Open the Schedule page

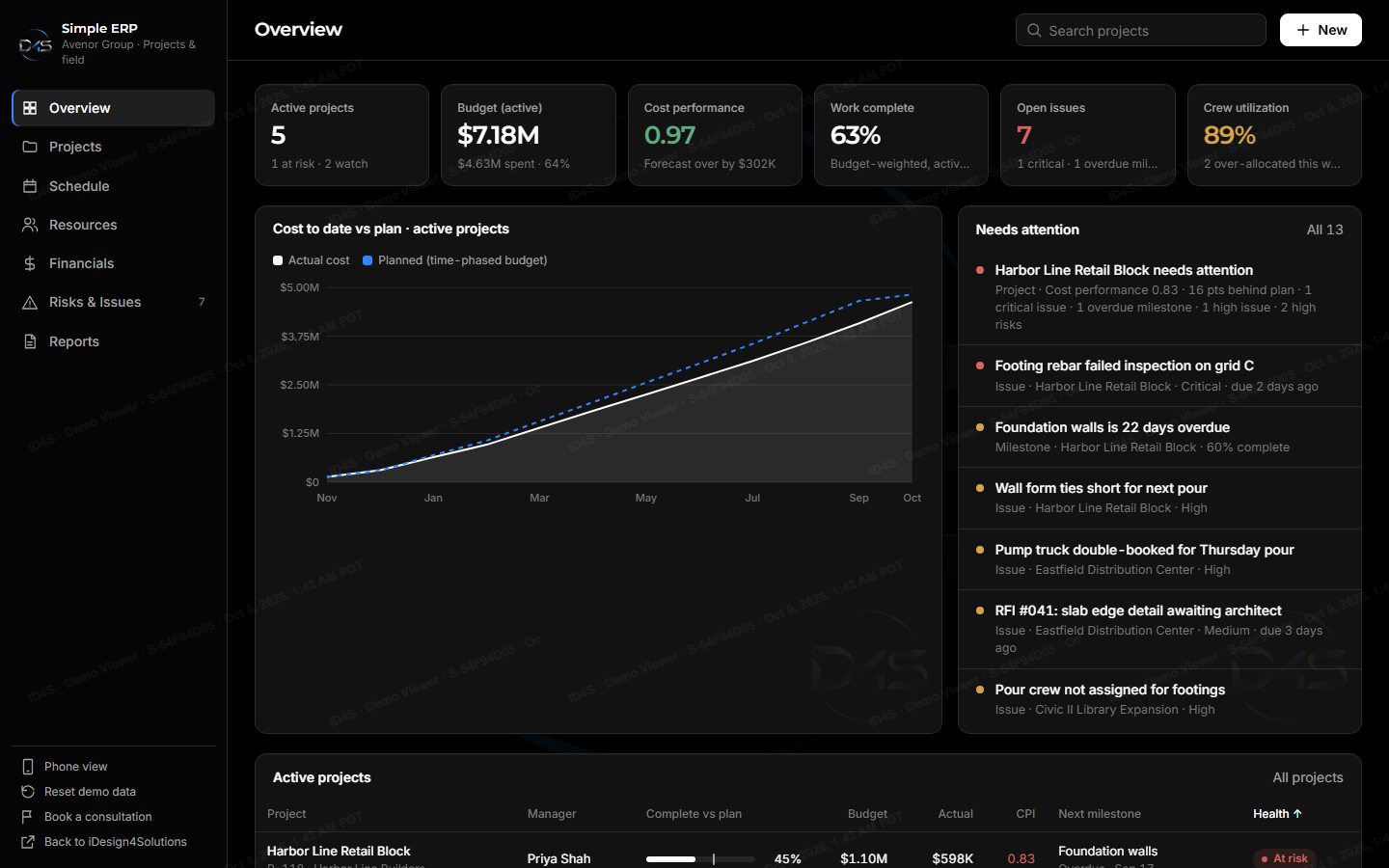coord(113,186)
